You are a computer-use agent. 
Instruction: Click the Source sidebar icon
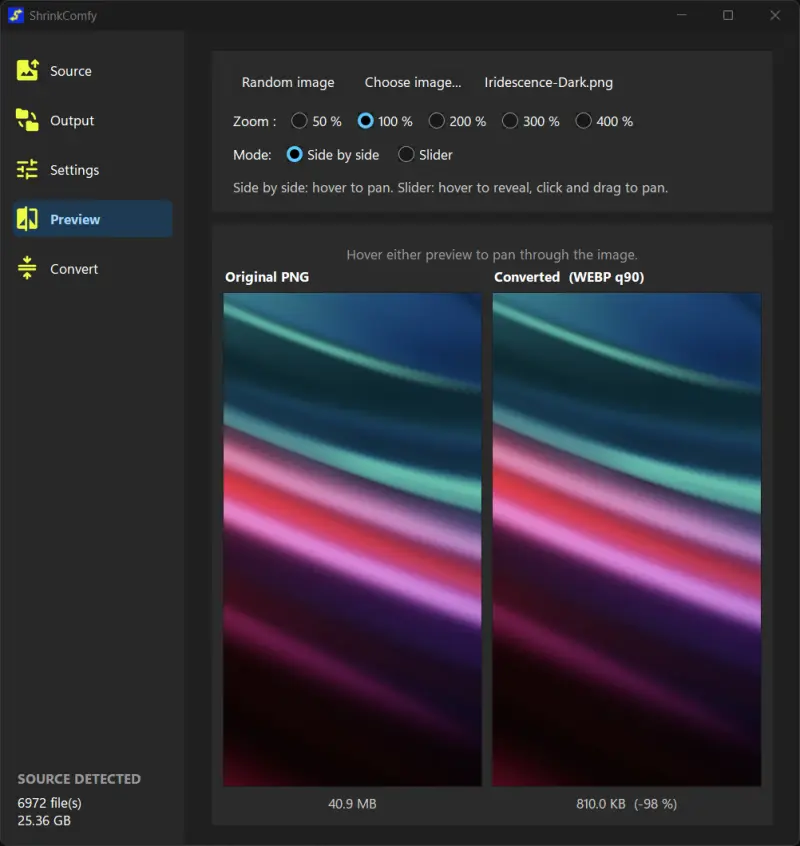point(28,70)
